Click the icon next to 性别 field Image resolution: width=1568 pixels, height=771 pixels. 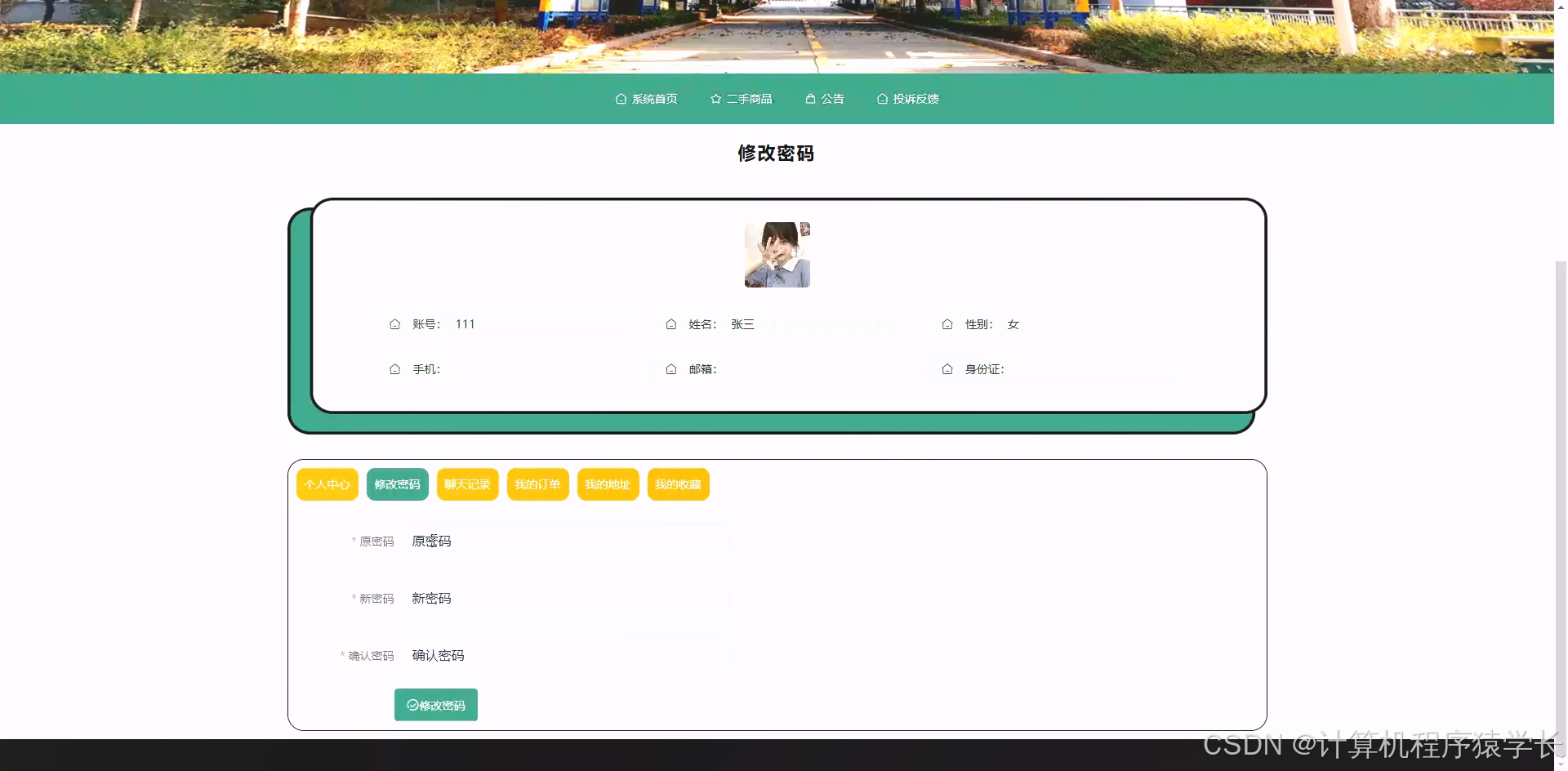[947, 324]
